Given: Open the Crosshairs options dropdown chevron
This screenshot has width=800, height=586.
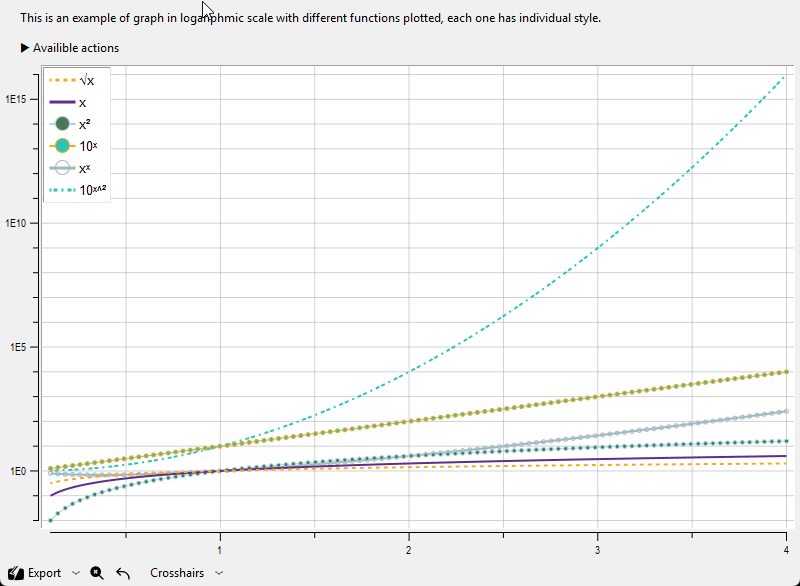Looking at the screenshot, I should [x=219, y=573].
